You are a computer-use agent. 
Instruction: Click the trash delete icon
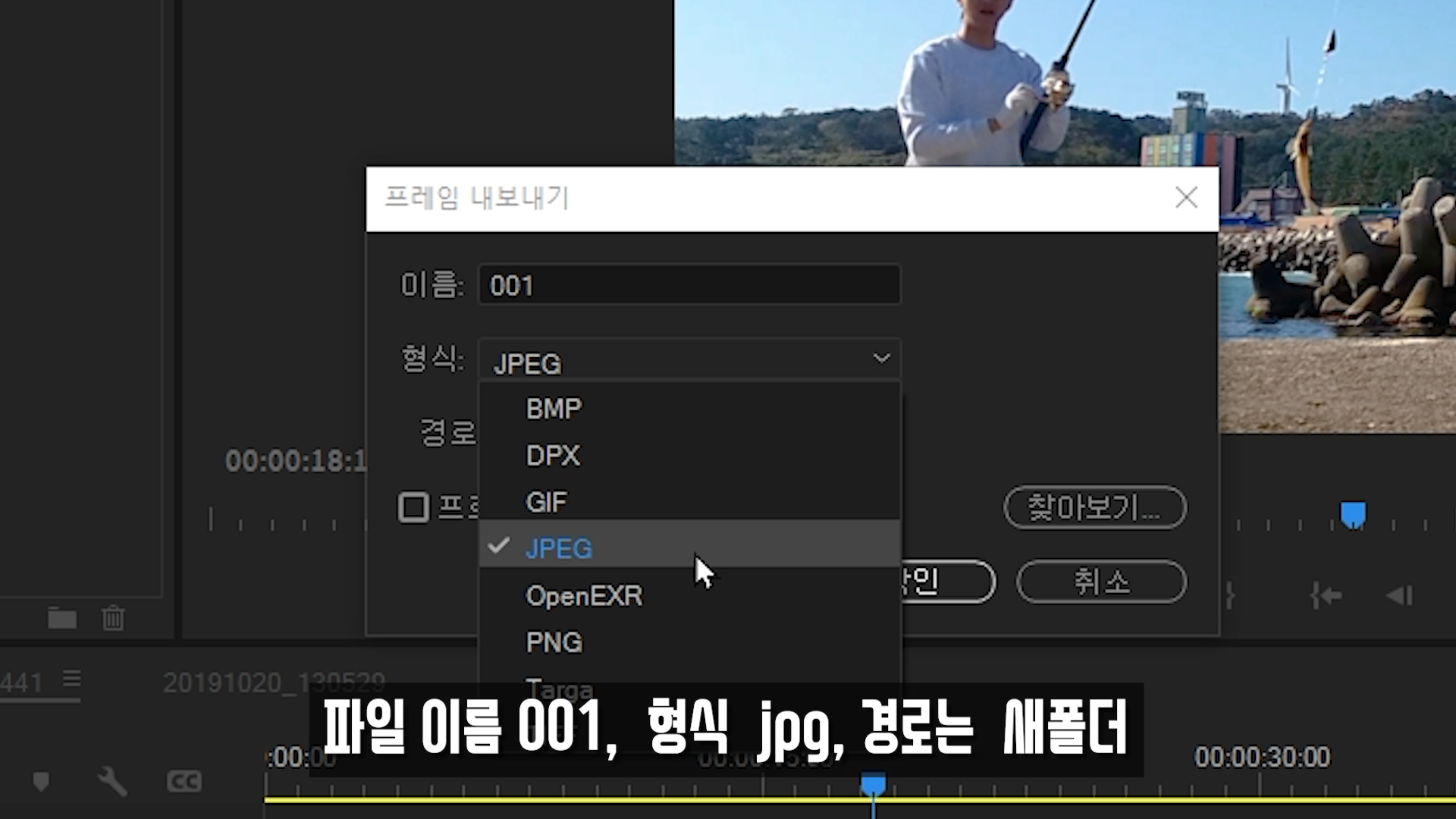[x=113, y=619]
